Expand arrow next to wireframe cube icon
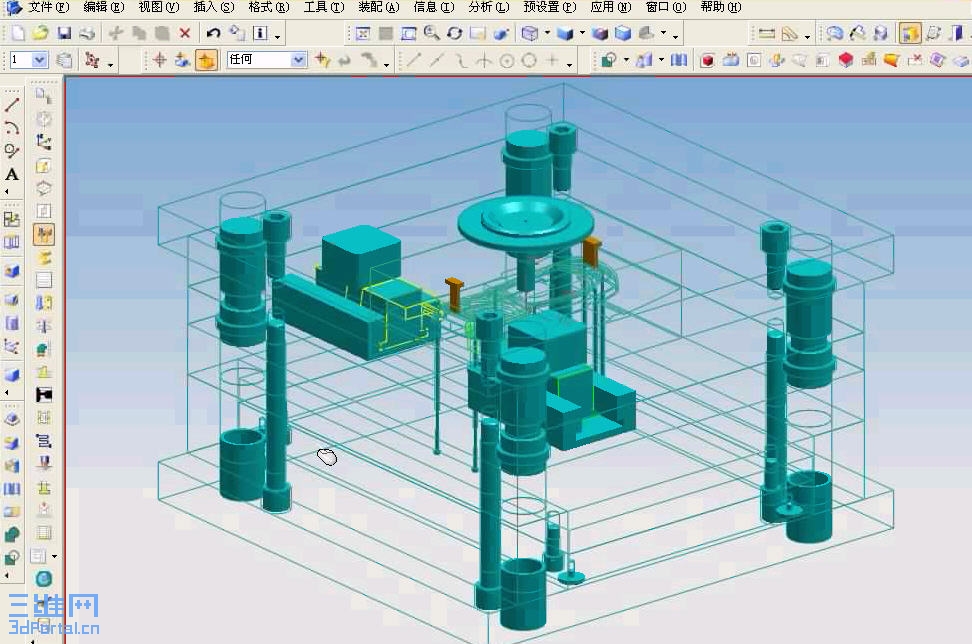This screenshot has width=972, height=644. (547, 33)
